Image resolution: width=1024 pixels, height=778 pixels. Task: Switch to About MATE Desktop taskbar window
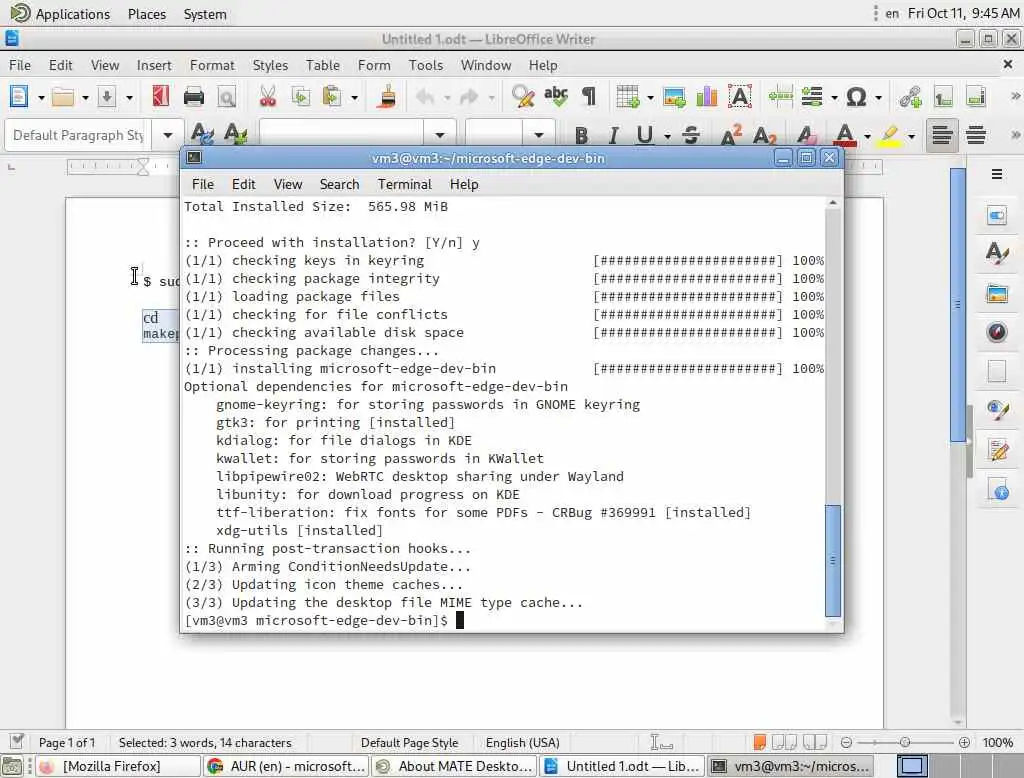(455, 766)
